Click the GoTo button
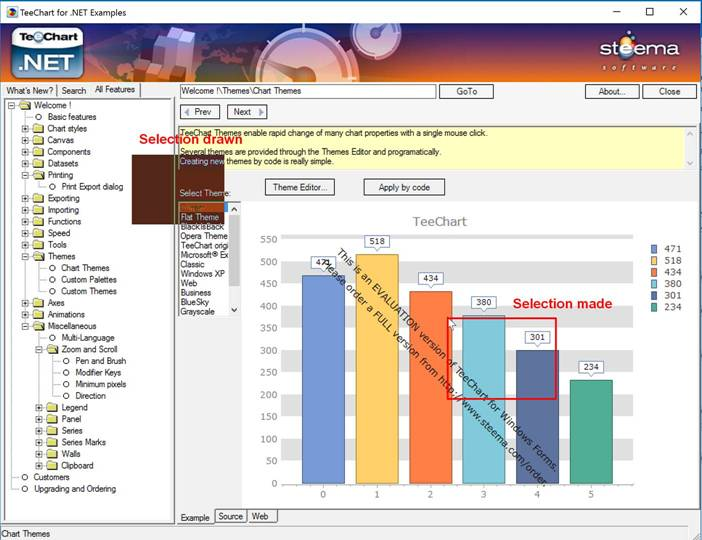The image size is (702, 540). pos(467,91)
